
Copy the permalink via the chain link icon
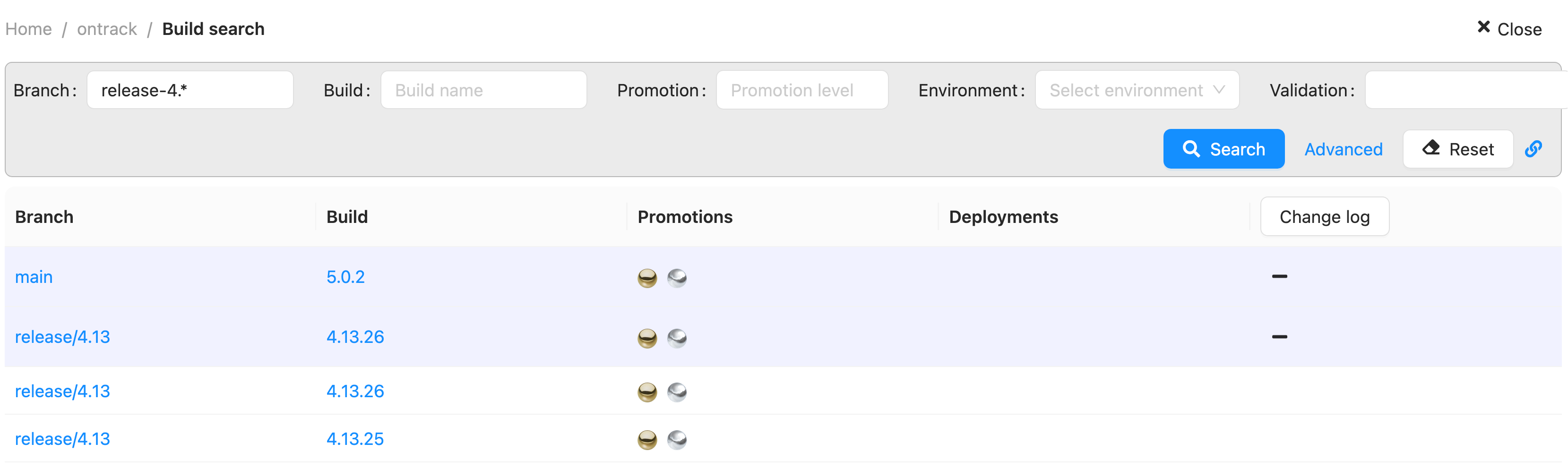[x=1533, y=149]
